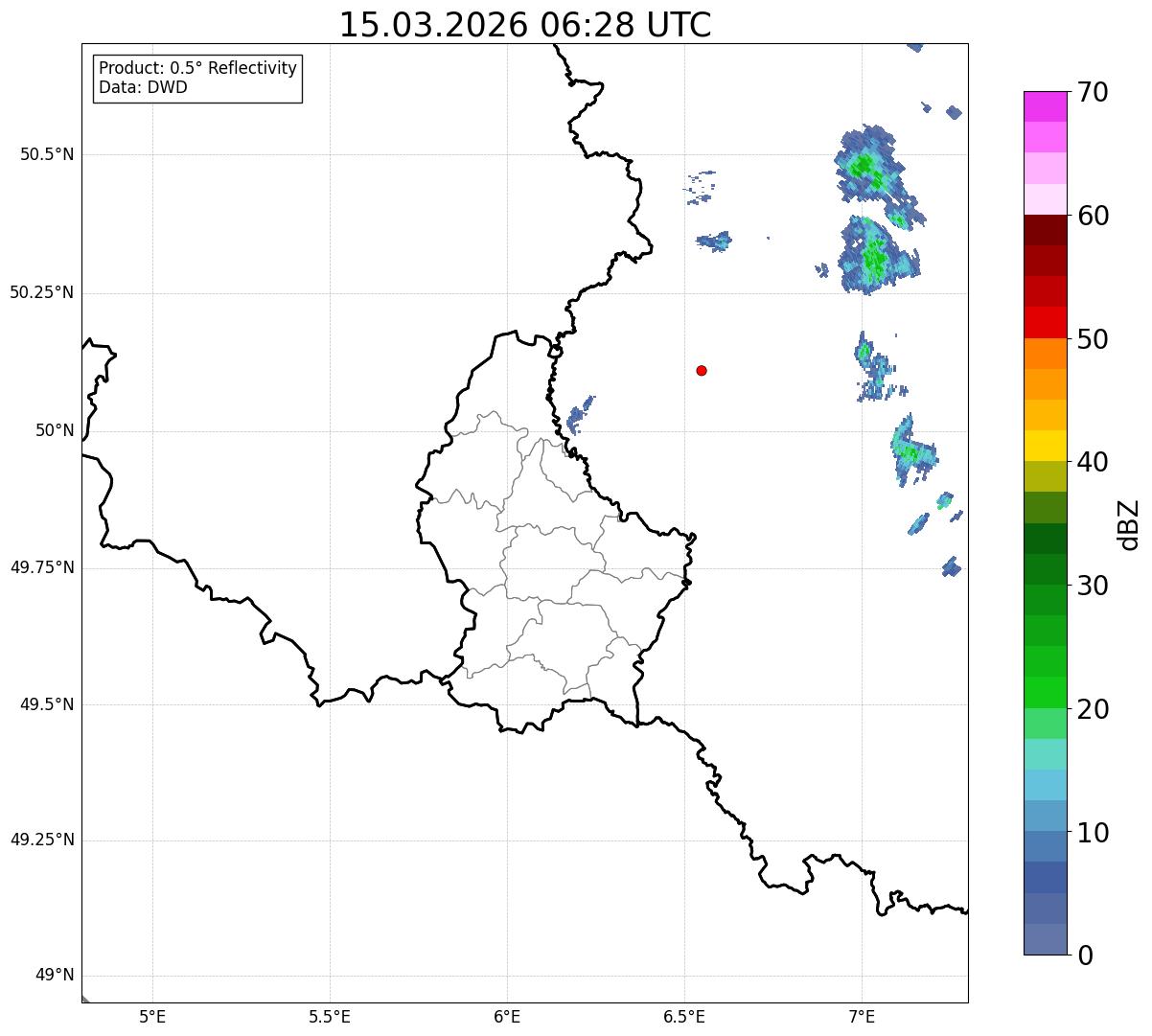Click the title '15.03.2026 06:28 UTC'

point(525,25)
